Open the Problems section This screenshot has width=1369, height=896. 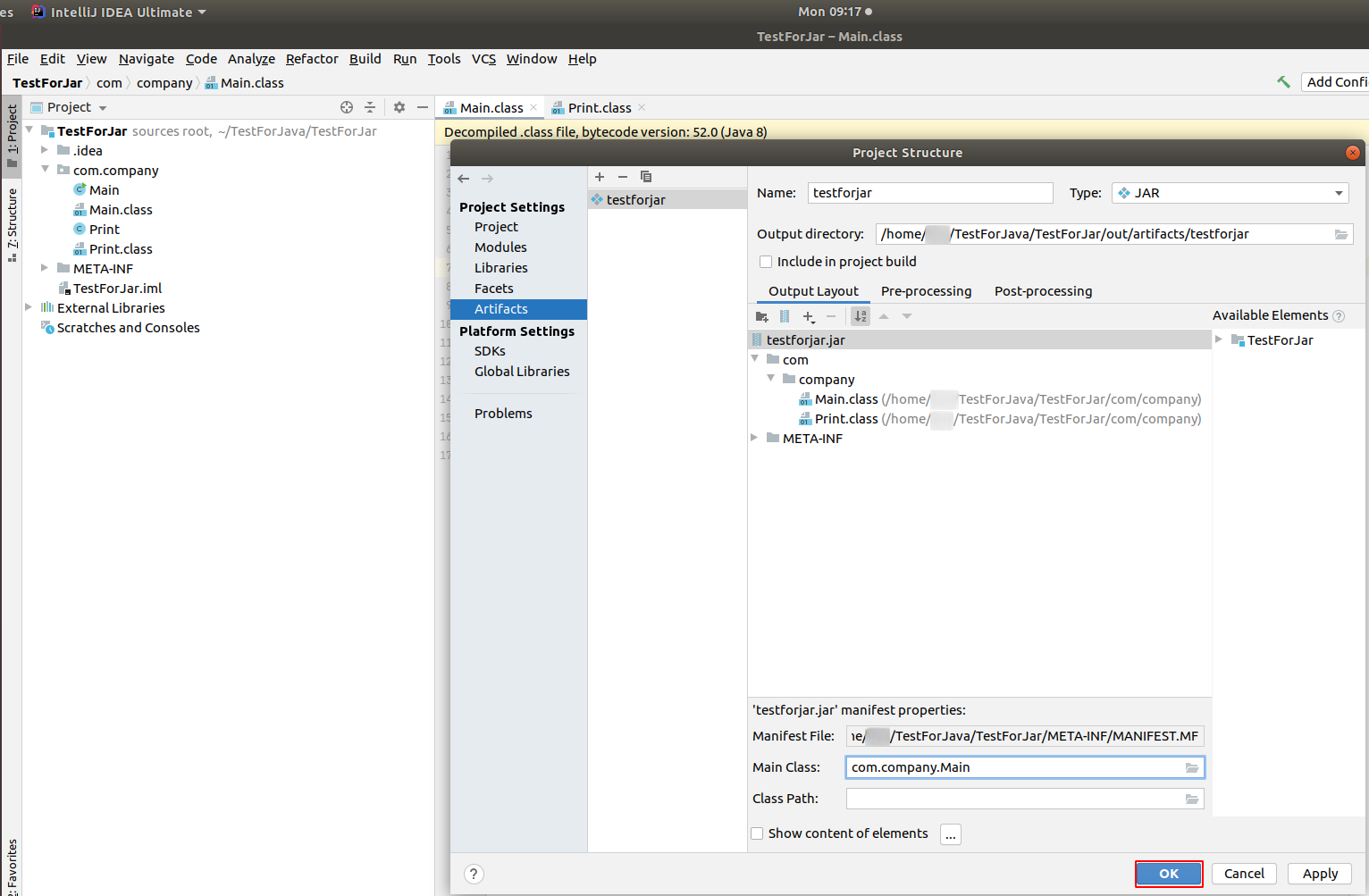click(503, 414)
